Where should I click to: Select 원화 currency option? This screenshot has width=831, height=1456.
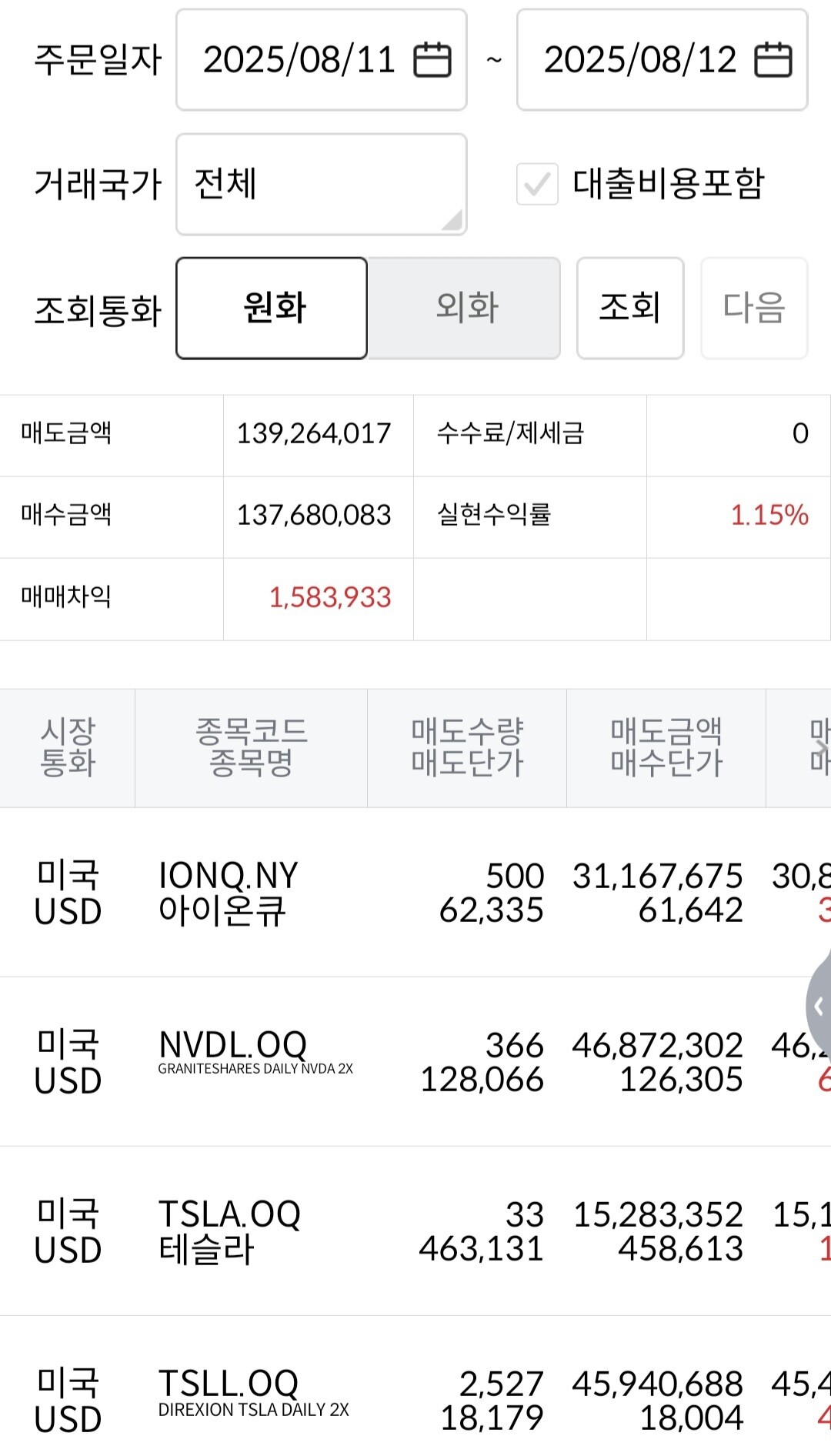pos(272,308)
